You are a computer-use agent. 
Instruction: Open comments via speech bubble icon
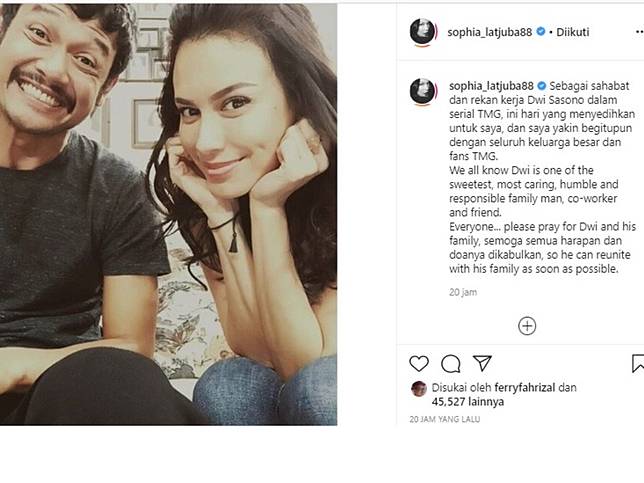click(x=451, y=364)
